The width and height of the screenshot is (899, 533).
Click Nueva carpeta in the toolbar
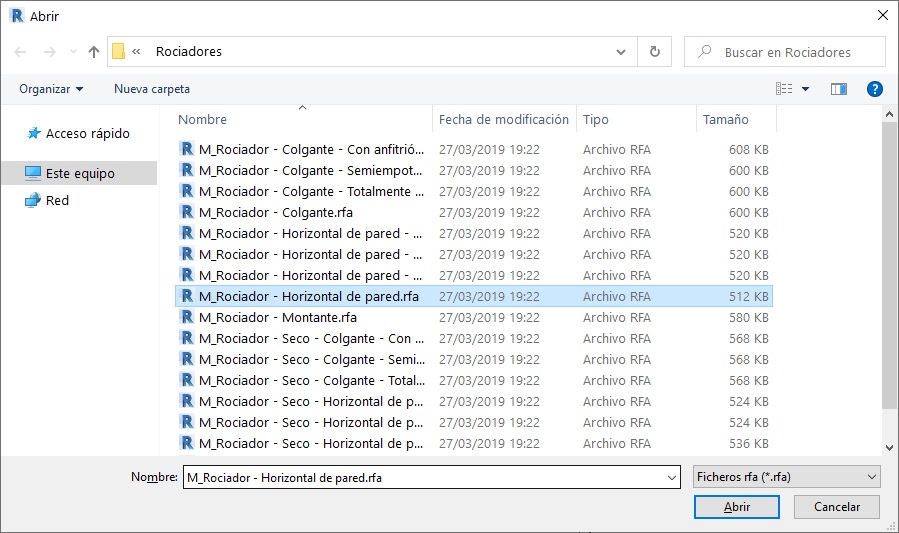152,89
